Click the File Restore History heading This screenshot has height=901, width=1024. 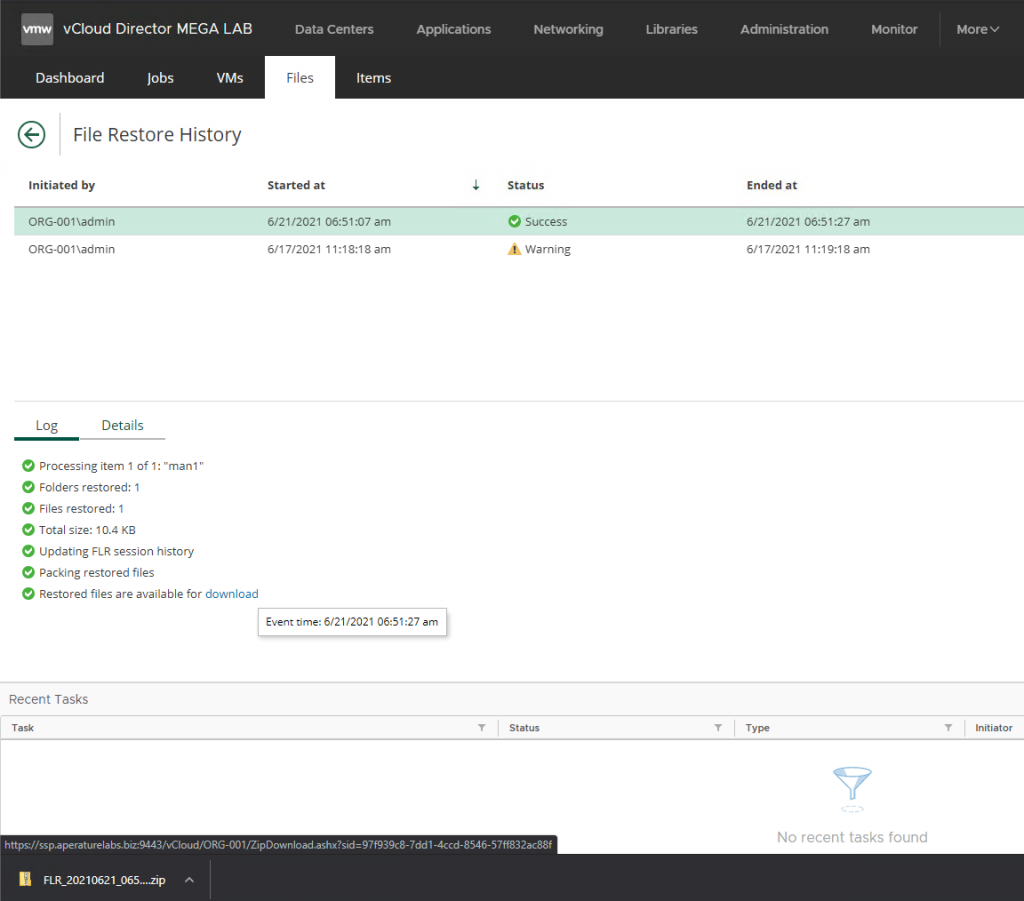(157, 134)
